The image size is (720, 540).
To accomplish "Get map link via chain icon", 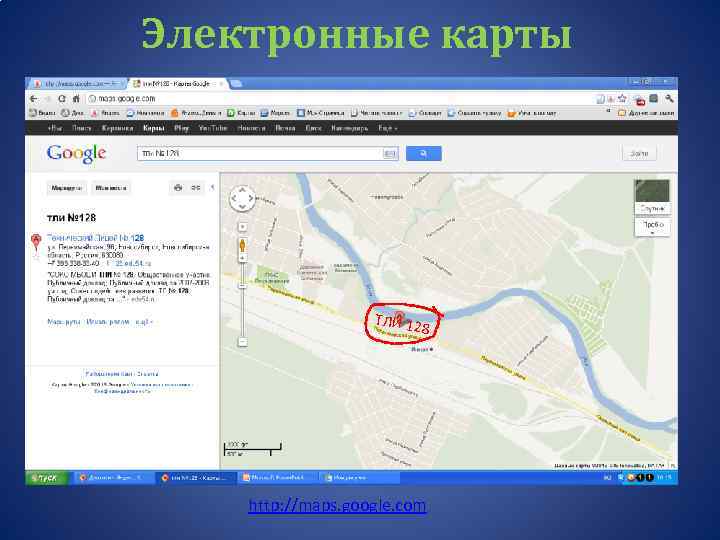I will pos(196,188).
